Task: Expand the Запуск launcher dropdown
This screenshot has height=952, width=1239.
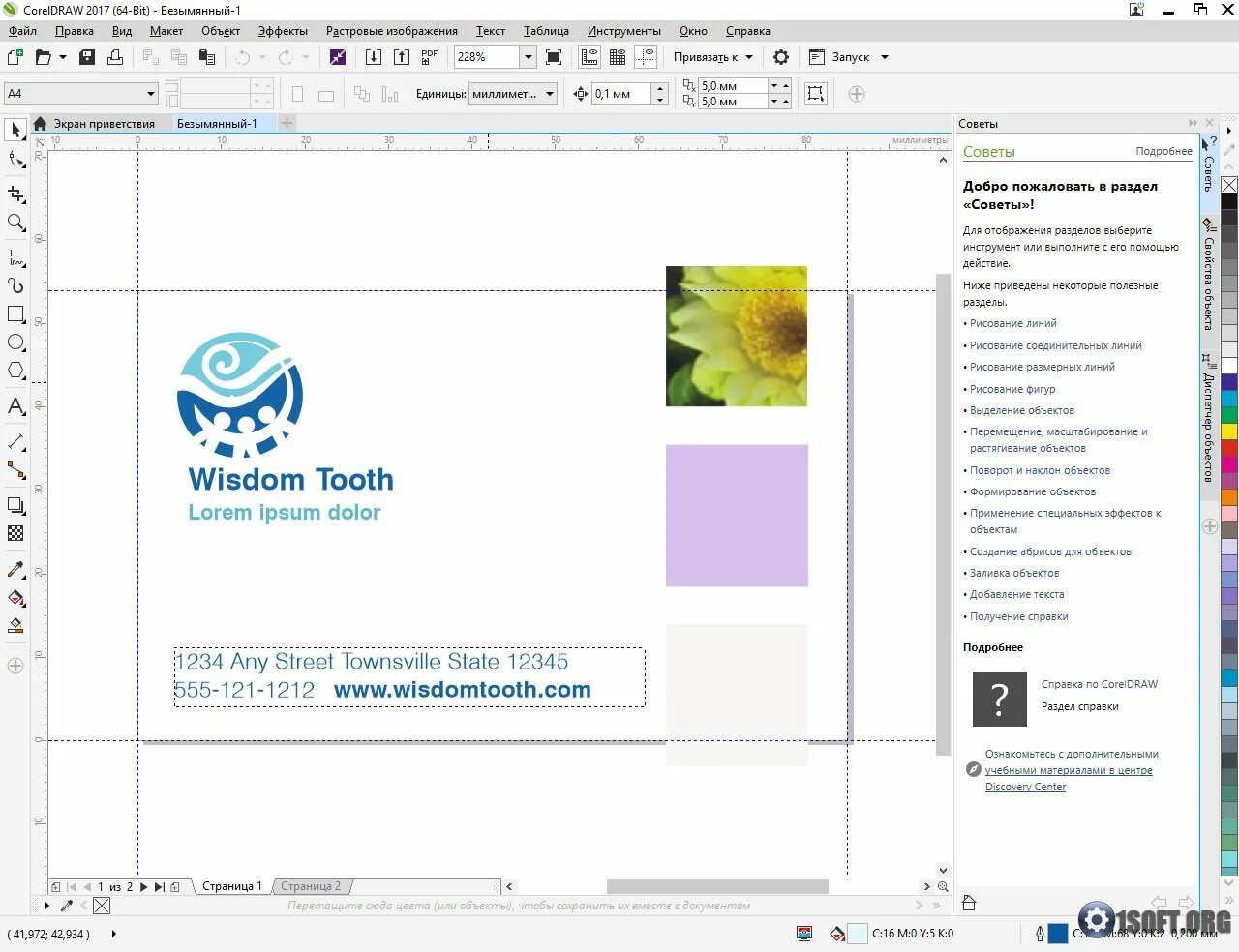Action: 885,57
